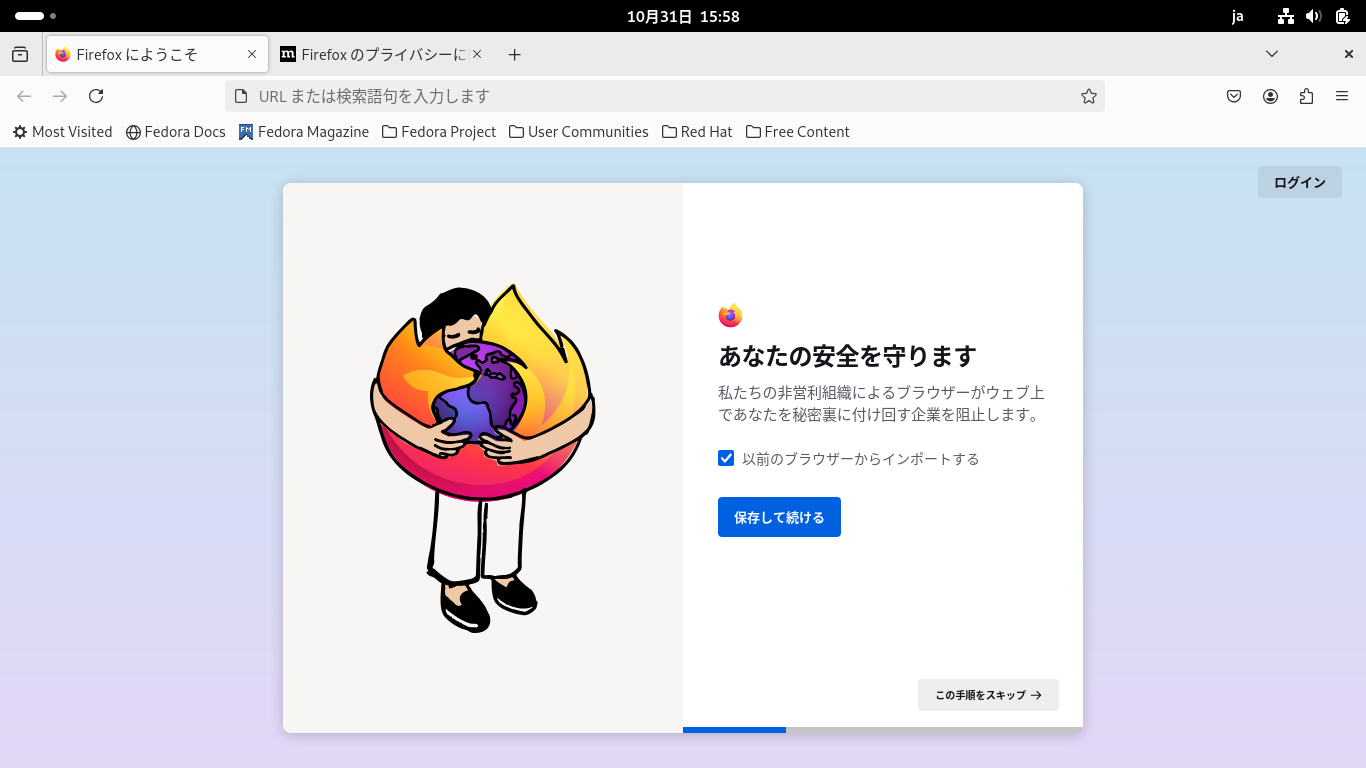Click the page identity icon in address bar

[x=240, y=96]
